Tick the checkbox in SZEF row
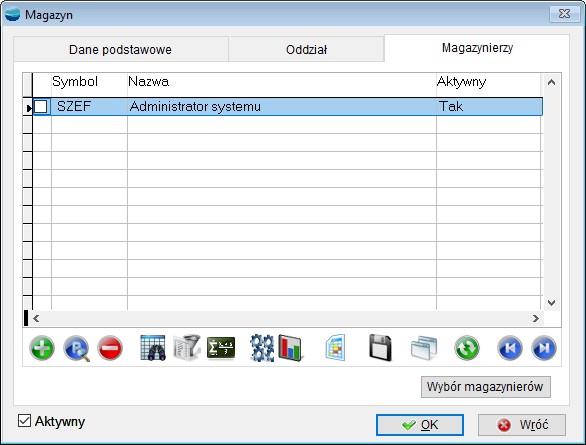Screen dimensions: 586x445 (x=41, y=106)
